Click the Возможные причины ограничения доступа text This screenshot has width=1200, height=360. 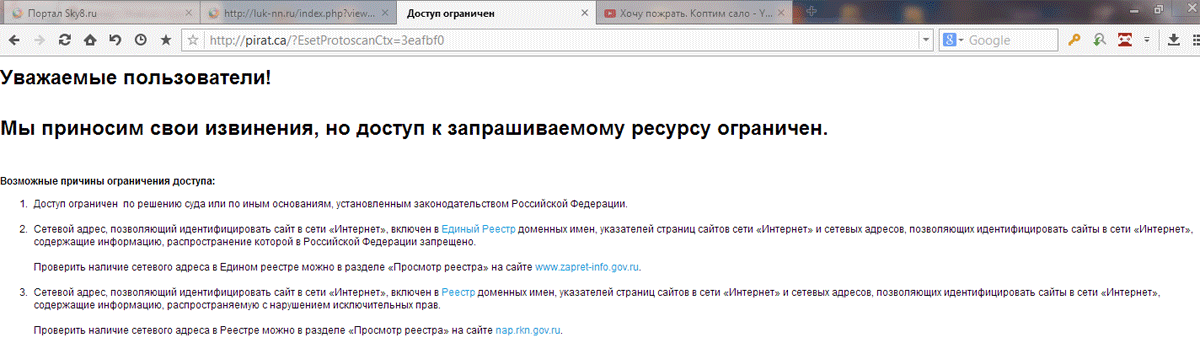107,181
